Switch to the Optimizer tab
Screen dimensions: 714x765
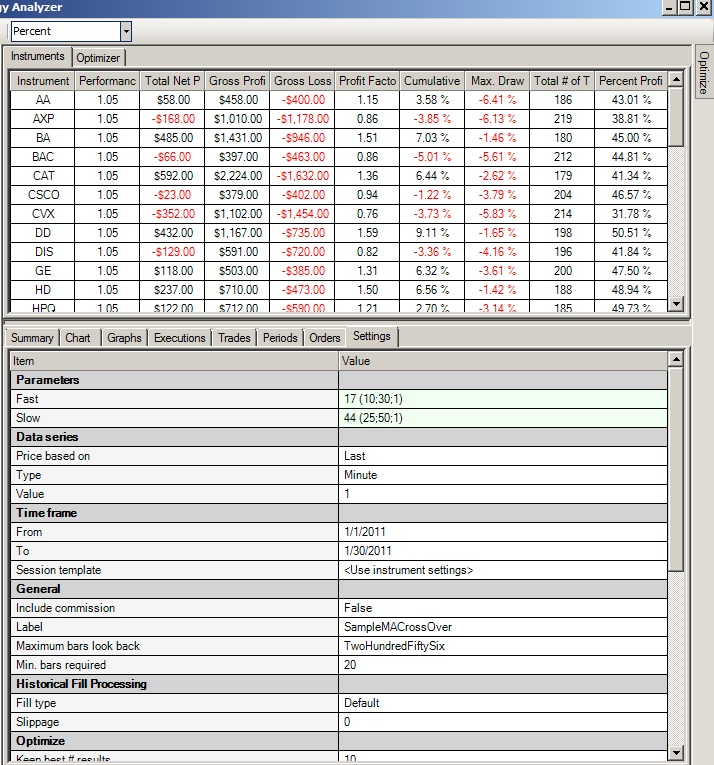(98, 58)
